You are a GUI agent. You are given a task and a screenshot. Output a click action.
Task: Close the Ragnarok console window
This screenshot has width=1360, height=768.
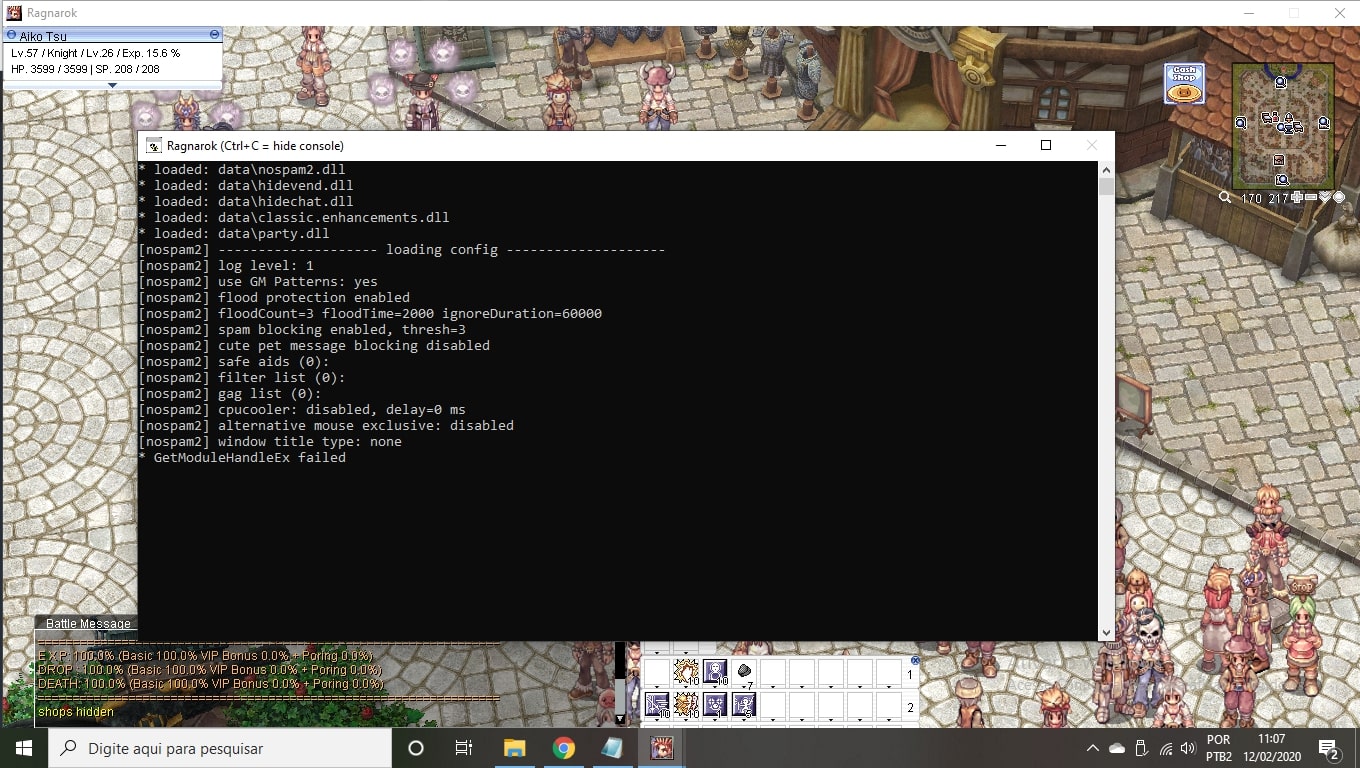tap(1092, 145)
